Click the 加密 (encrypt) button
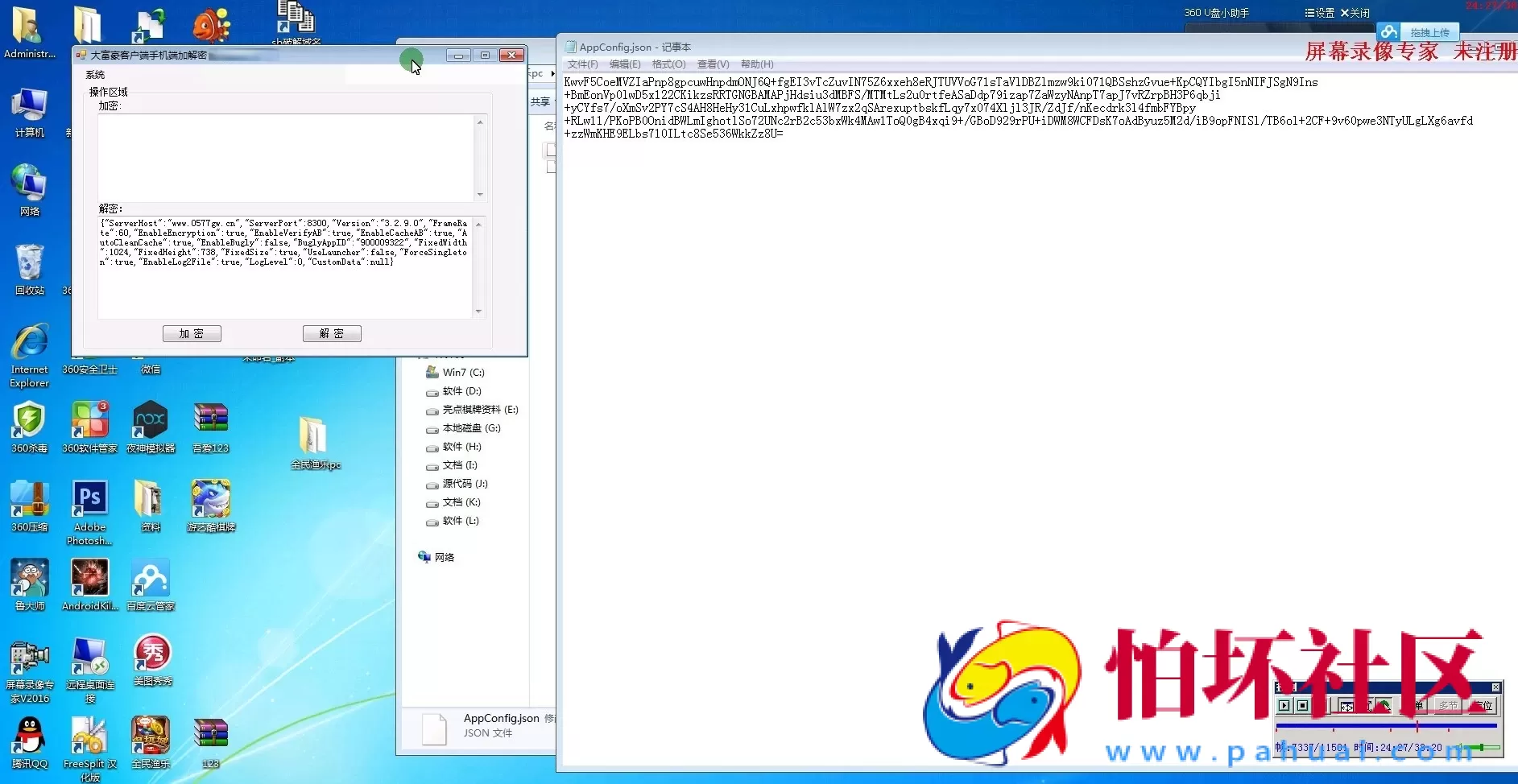Viewport: 1518px width, 784px height. [x=192, y=333]
